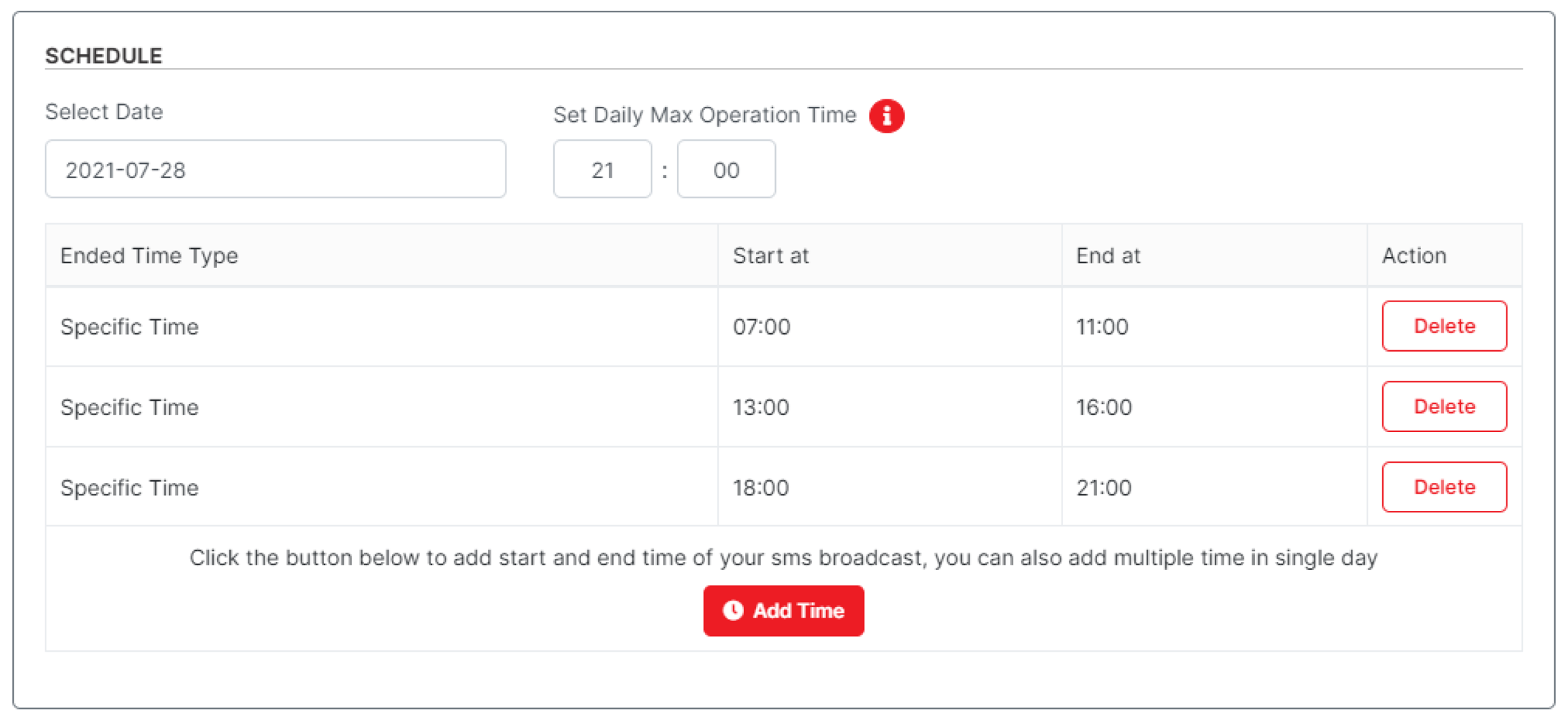The height and width of the screenshot is (717, 1568).
Task: Select the 13:00 start time cell
Action: pyautogui.click(x=761, y=407)
